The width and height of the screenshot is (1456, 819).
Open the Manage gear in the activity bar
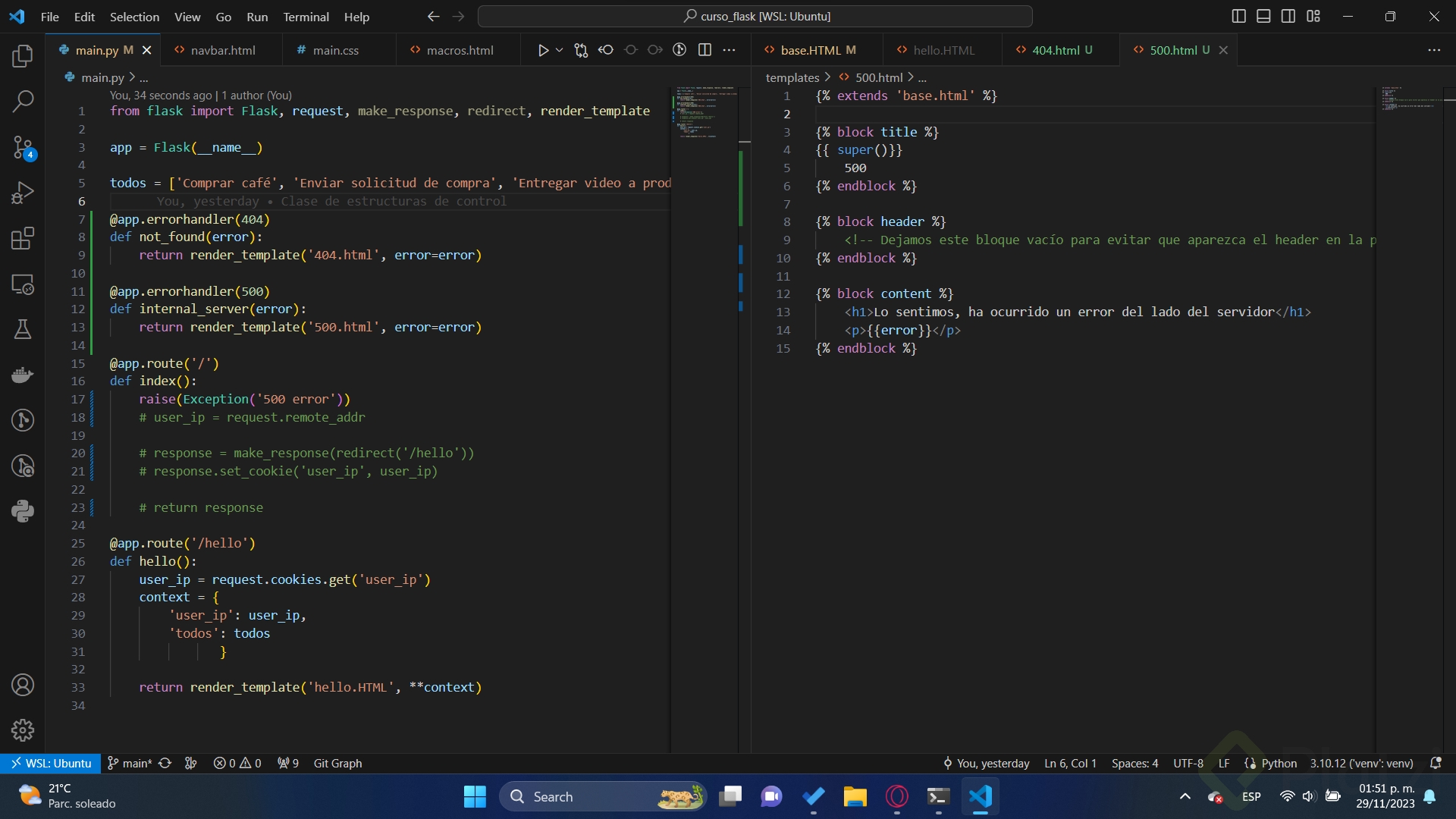tap(23, 730)
